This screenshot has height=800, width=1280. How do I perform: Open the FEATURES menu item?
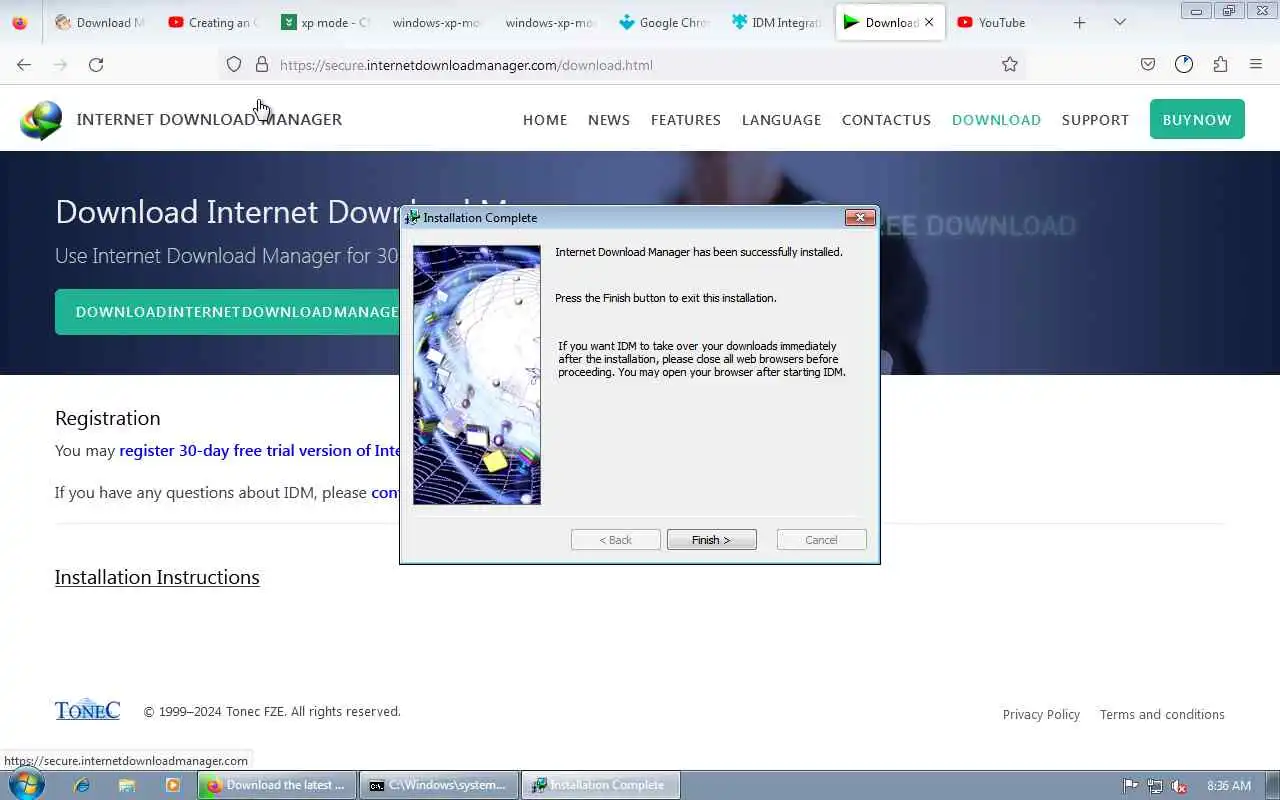[686, 120]
